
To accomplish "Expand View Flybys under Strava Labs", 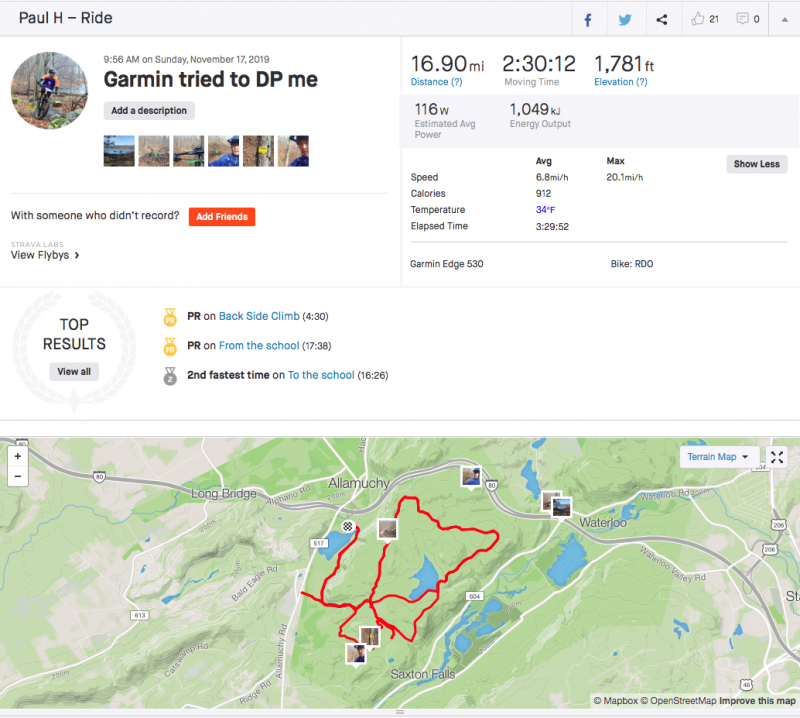I will [45, 255].
